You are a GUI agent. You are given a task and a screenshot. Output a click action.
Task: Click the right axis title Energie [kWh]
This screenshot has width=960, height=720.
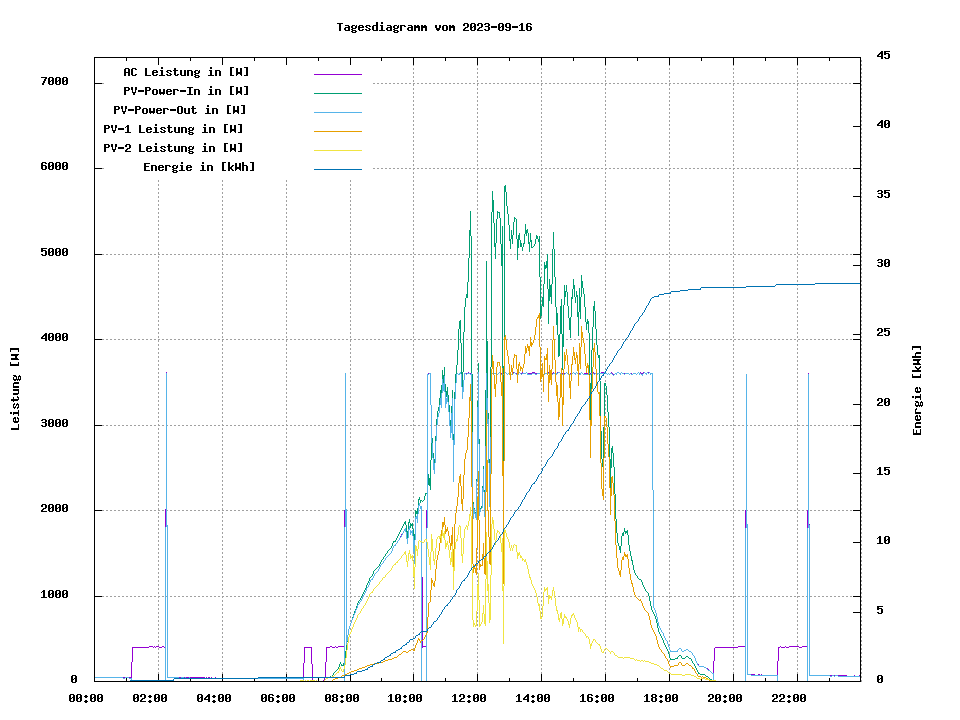[918, 390]
